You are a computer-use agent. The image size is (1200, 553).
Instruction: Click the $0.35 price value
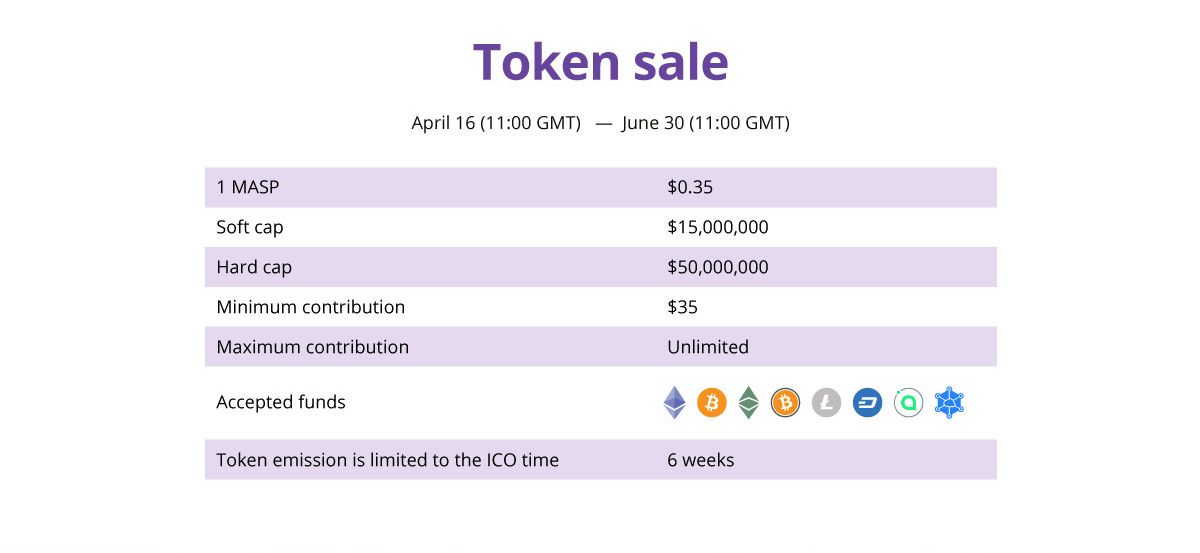[x=690, y=187]
